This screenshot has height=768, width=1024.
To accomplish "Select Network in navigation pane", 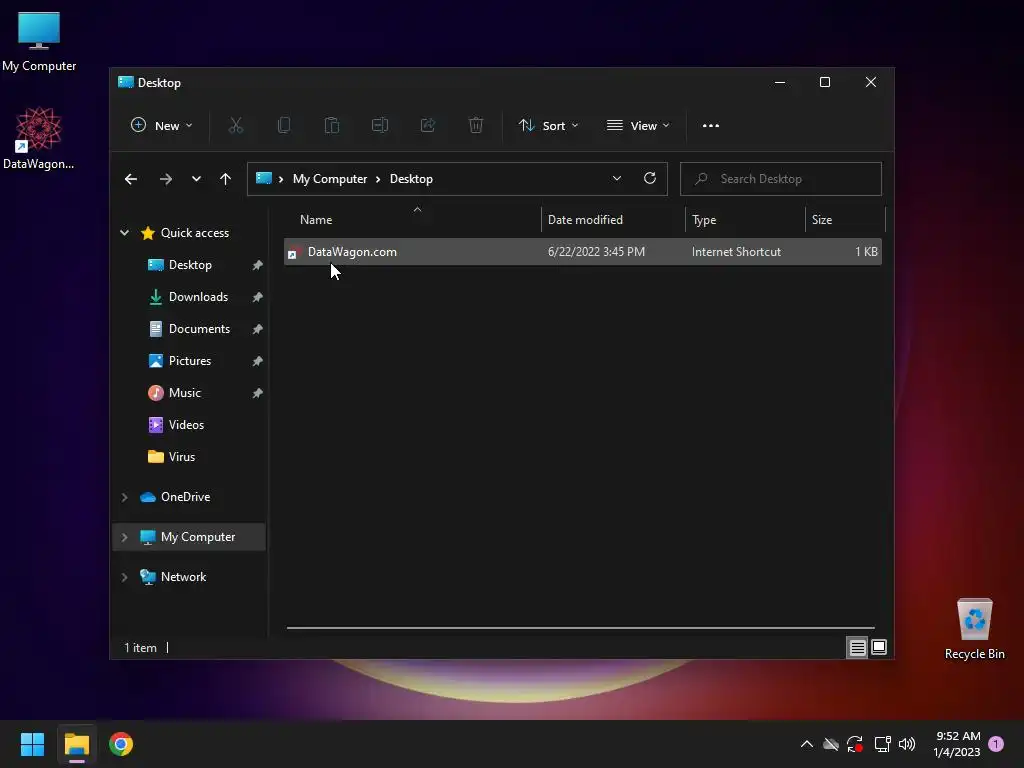I will 184,577.
